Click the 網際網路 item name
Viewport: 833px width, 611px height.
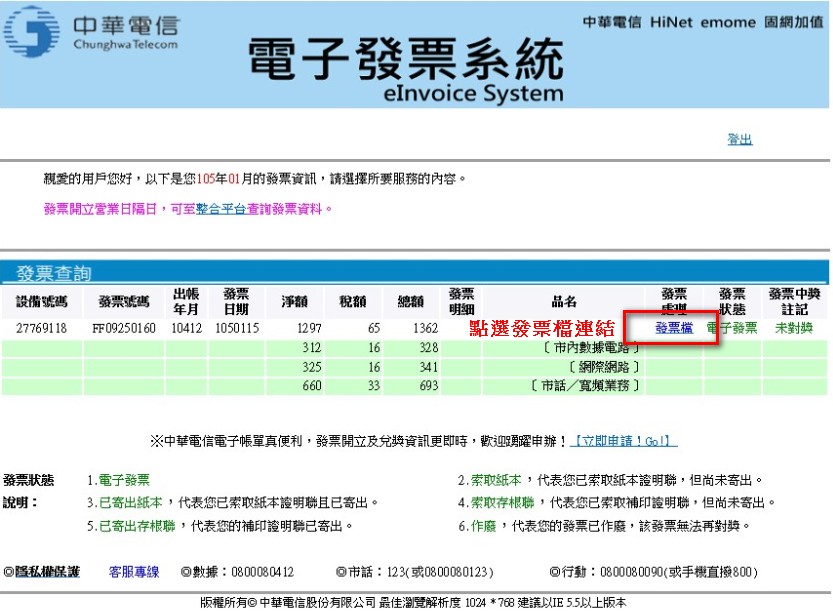(x=604, y=367)
